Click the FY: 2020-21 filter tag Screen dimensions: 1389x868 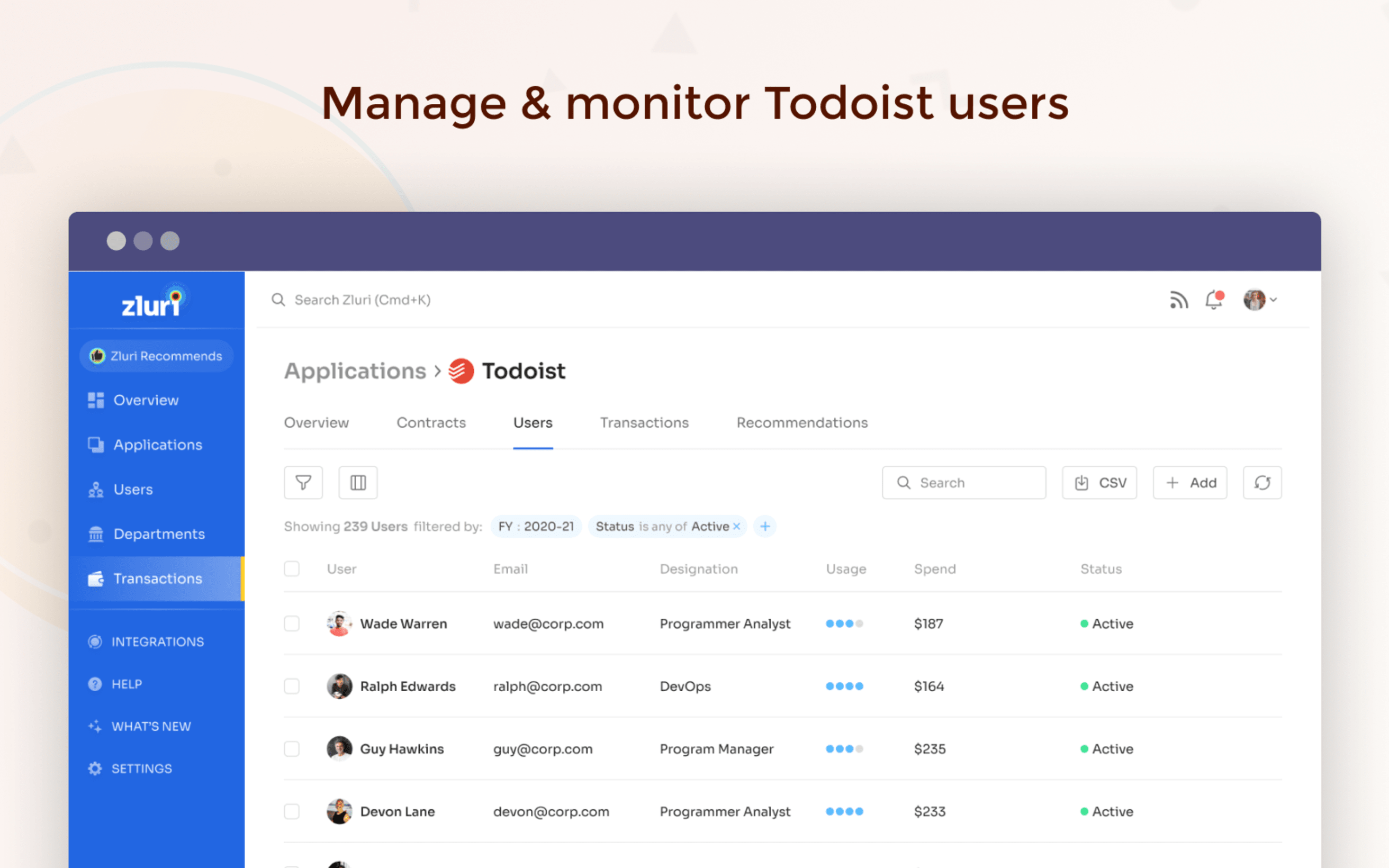[x=537, y=526]
